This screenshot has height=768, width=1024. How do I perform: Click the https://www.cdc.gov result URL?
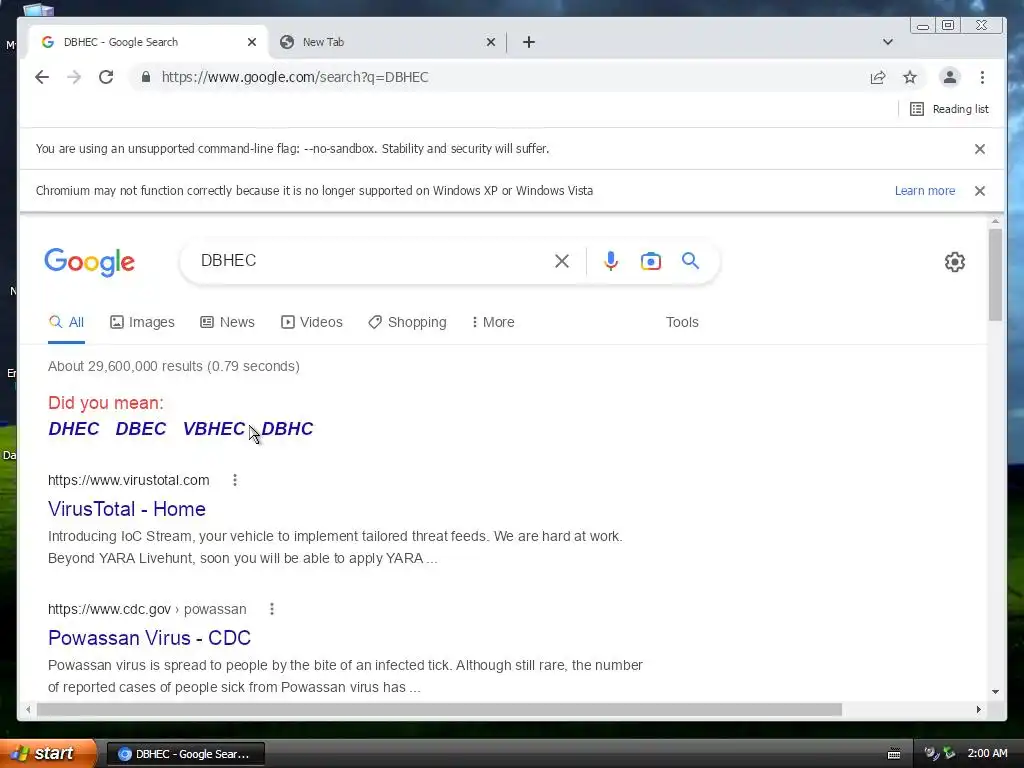coord(147,609)
